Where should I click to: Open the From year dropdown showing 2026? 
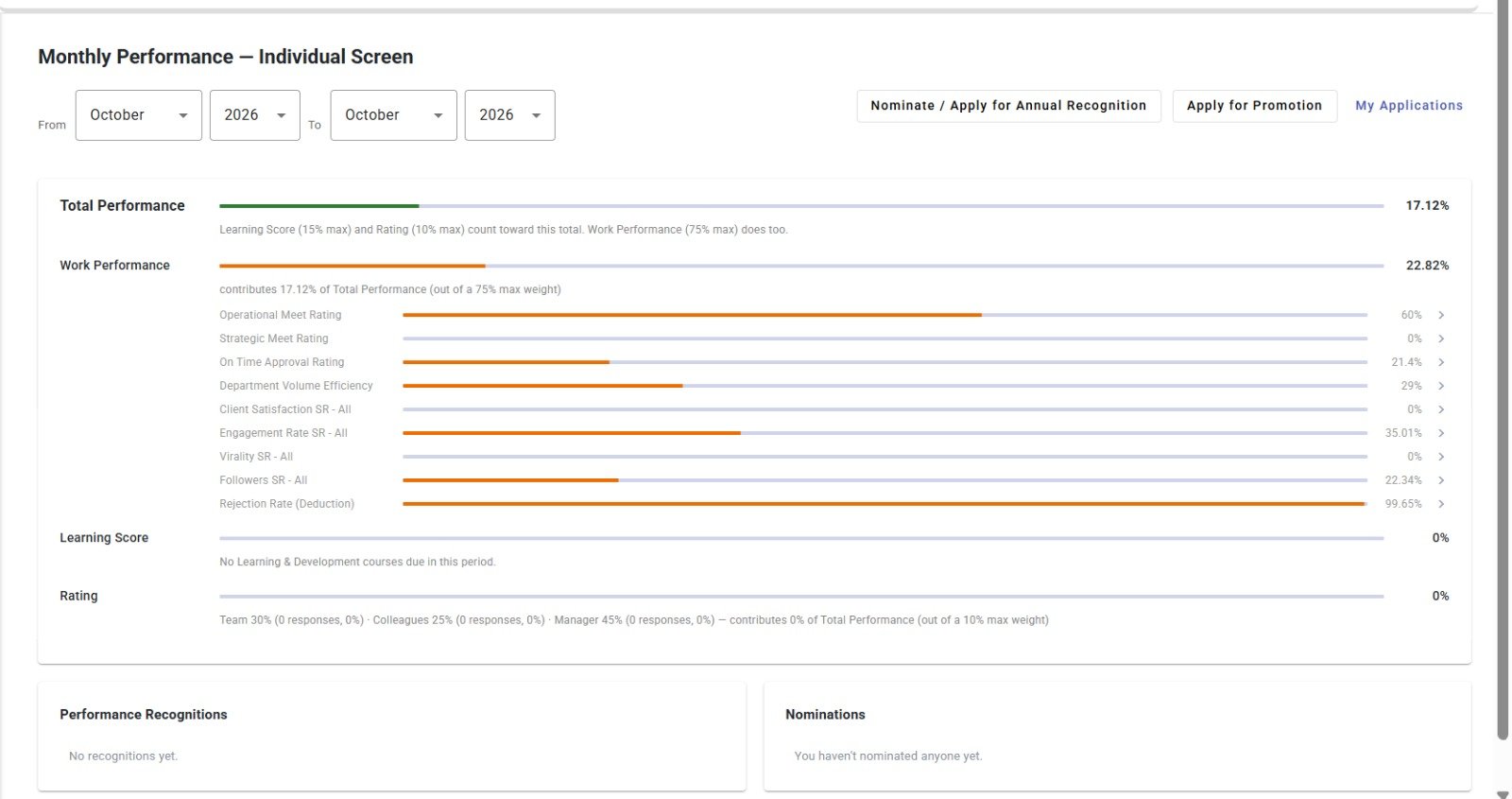(254, 115)
